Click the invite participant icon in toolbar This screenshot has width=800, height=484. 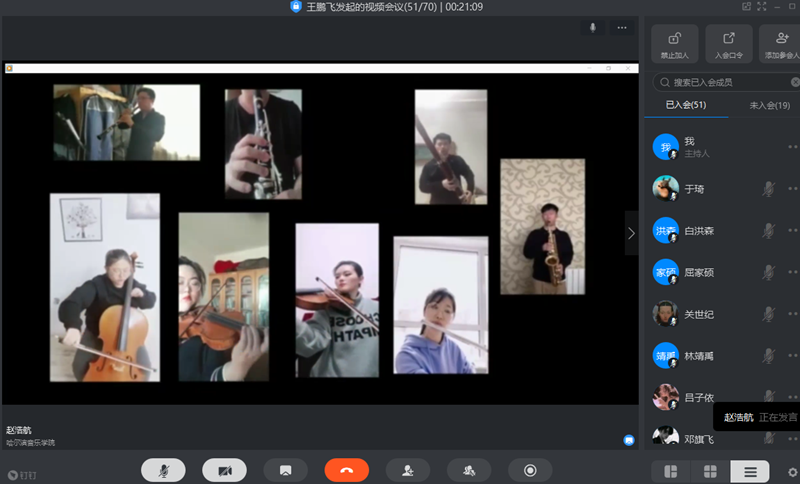[x=407, y=470]
